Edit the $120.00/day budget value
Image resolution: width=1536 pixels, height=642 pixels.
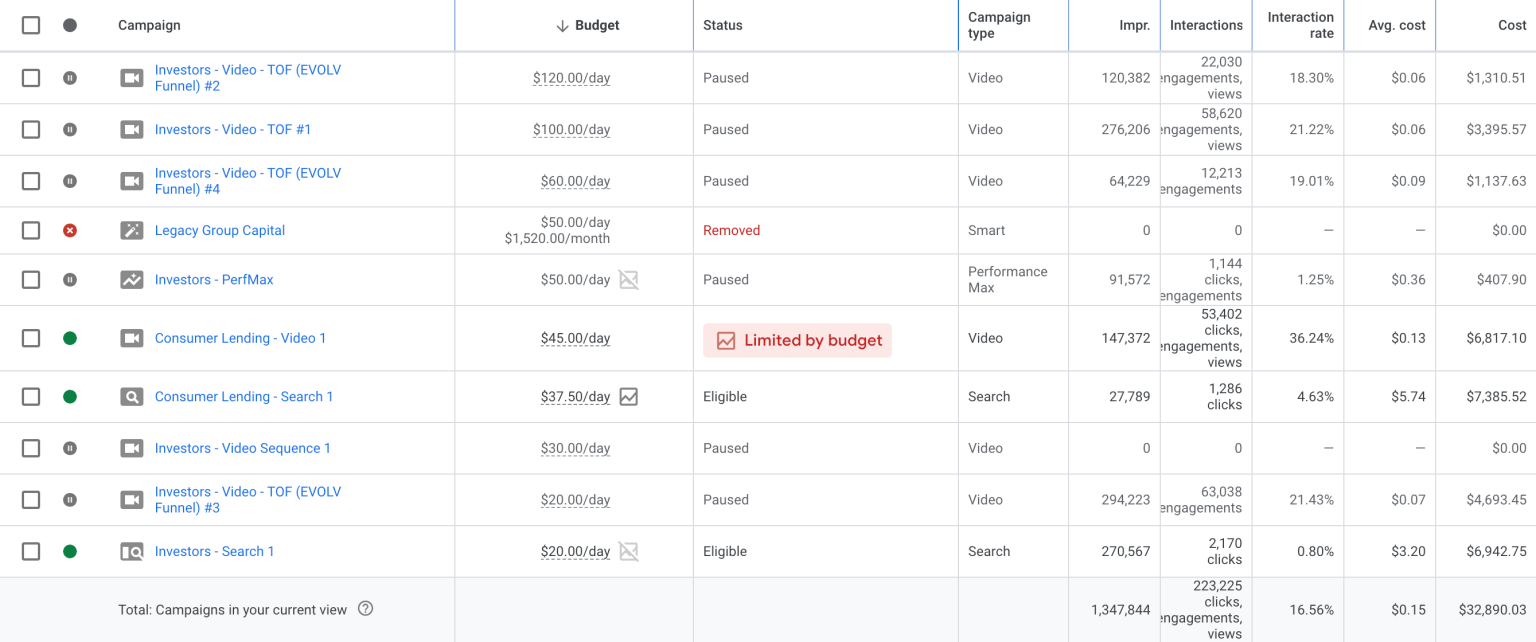click(x=571, y=77)
